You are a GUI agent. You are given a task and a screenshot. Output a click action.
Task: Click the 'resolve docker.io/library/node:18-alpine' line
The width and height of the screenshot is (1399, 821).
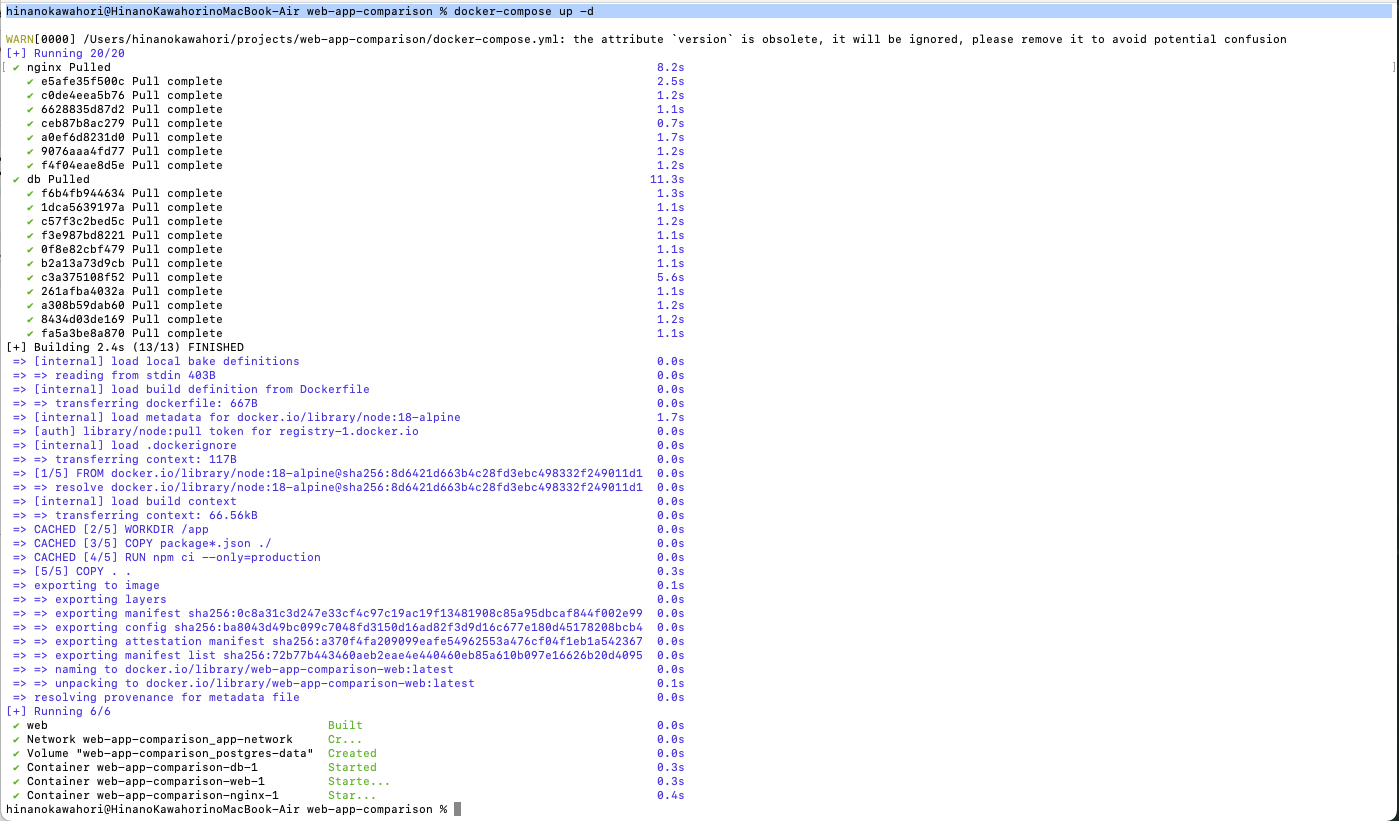point(328,487)
